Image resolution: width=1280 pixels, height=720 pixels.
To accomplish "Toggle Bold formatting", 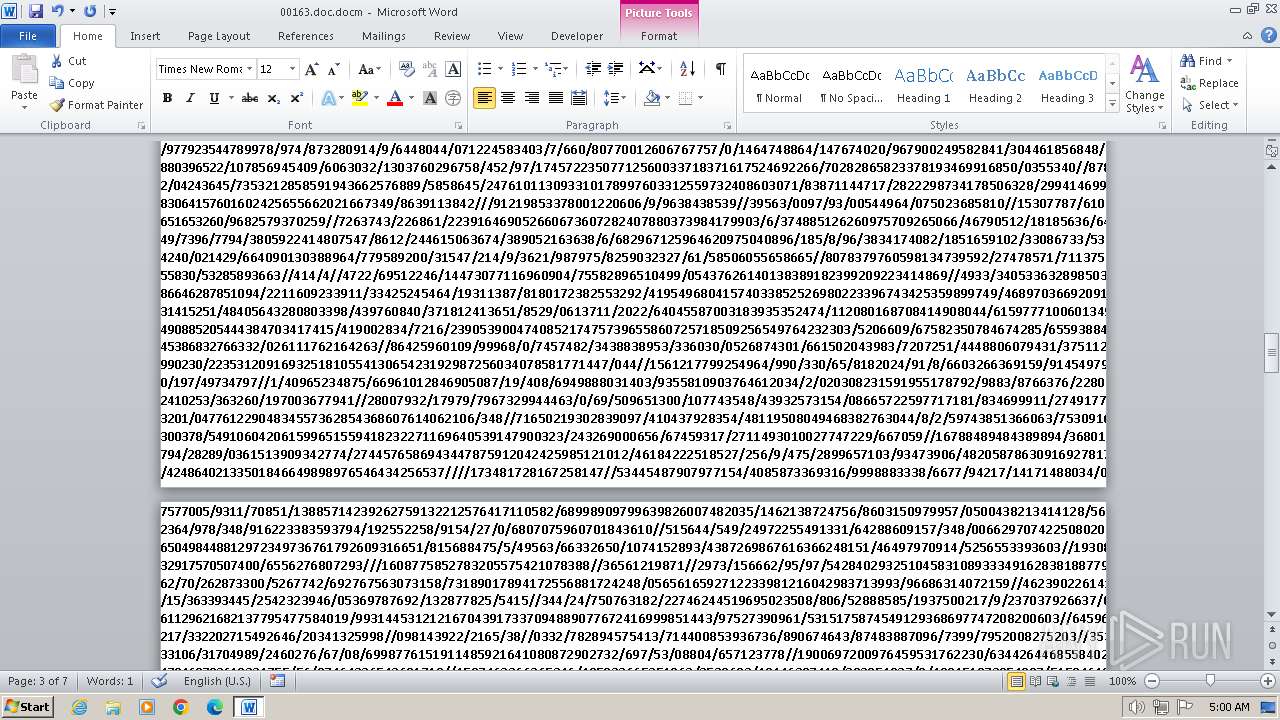I will click(167, 98).
